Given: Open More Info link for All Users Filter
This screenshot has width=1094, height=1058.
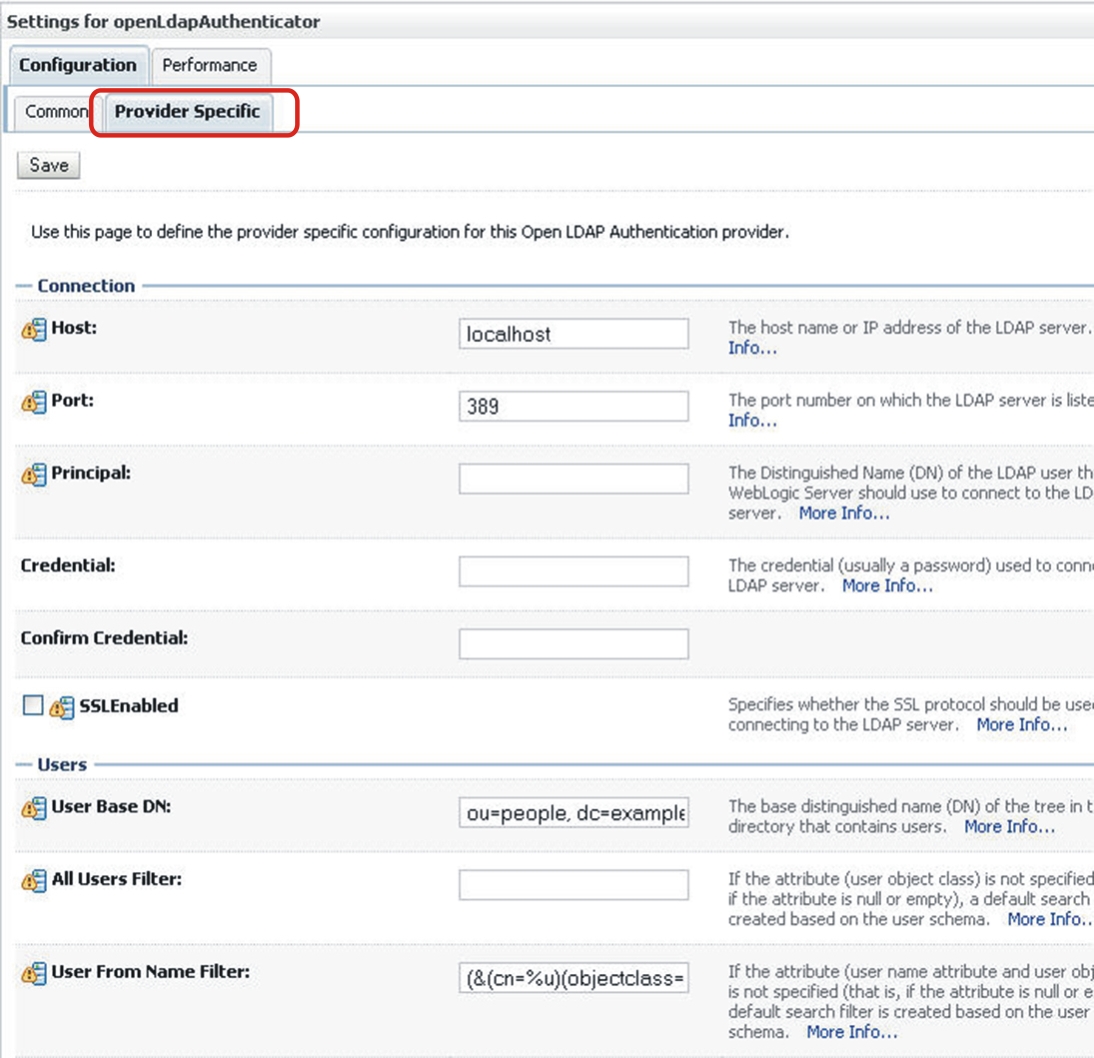Looking at the screenshot, I should point(1050,919).
